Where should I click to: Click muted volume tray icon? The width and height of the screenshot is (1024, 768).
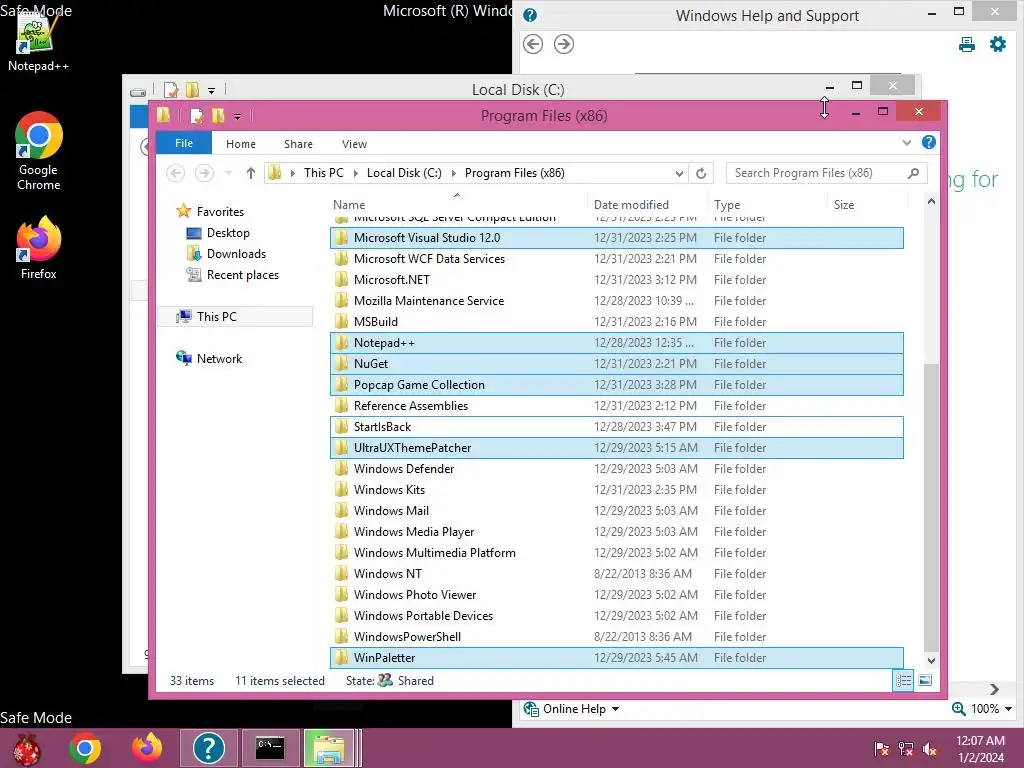930,749
